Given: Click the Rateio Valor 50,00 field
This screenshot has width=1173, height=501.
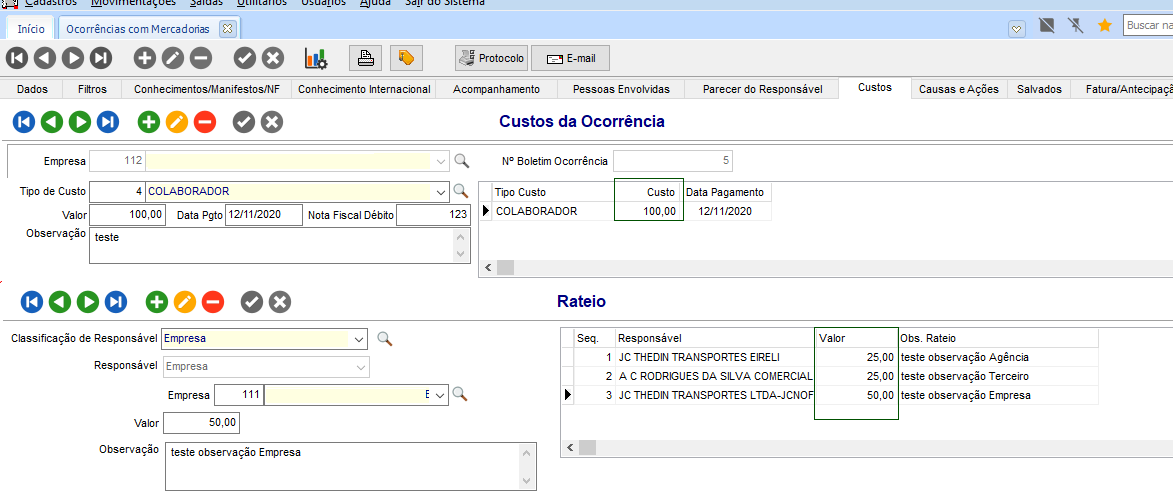Looking at the screenshot, I should (201, 422).
